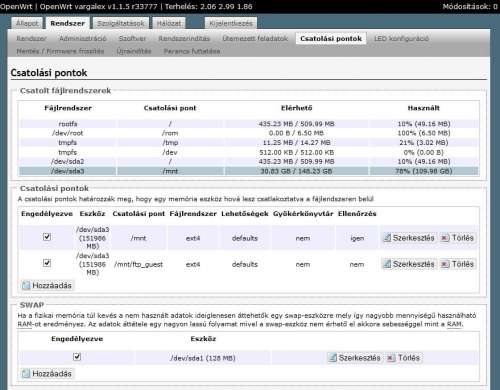Screen dimensions: 500x390
Task: Click the 78% (109.98 GB) usage cell
Action: (x=424, y=171)
